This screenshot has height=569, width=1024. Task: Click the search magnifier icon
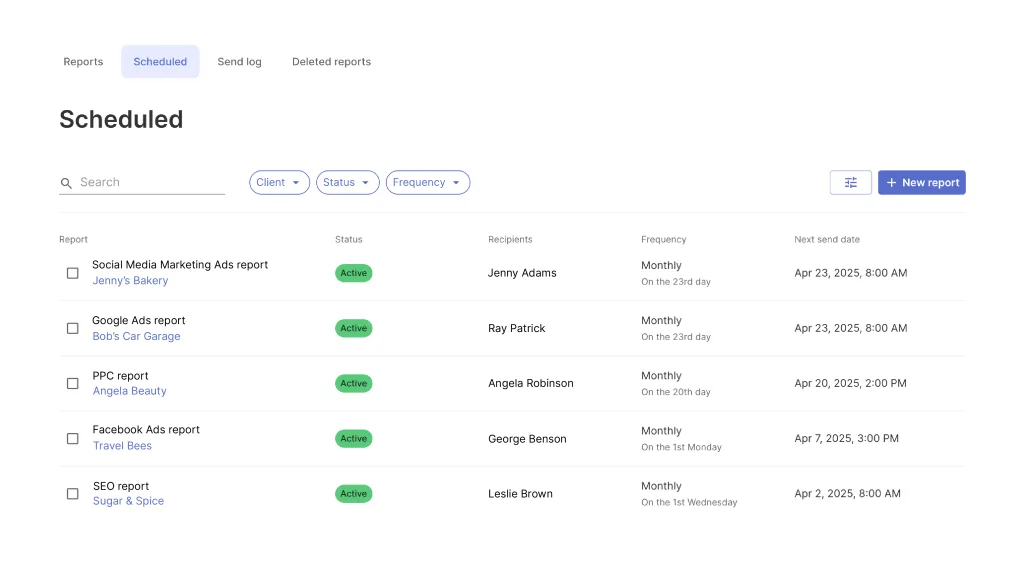click(66, 183)
